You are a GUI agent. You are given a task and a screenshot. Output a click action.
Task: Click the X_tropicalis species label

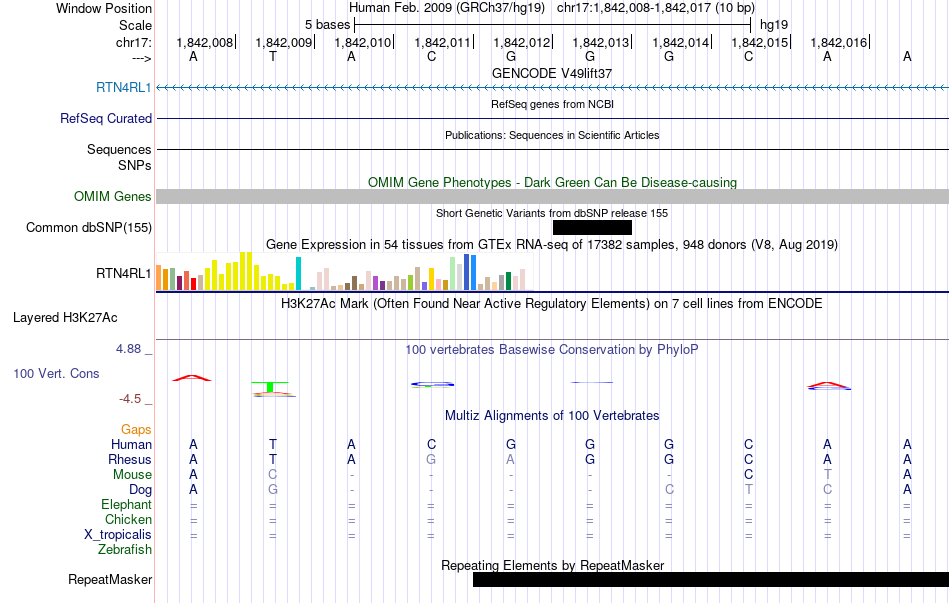118,535
